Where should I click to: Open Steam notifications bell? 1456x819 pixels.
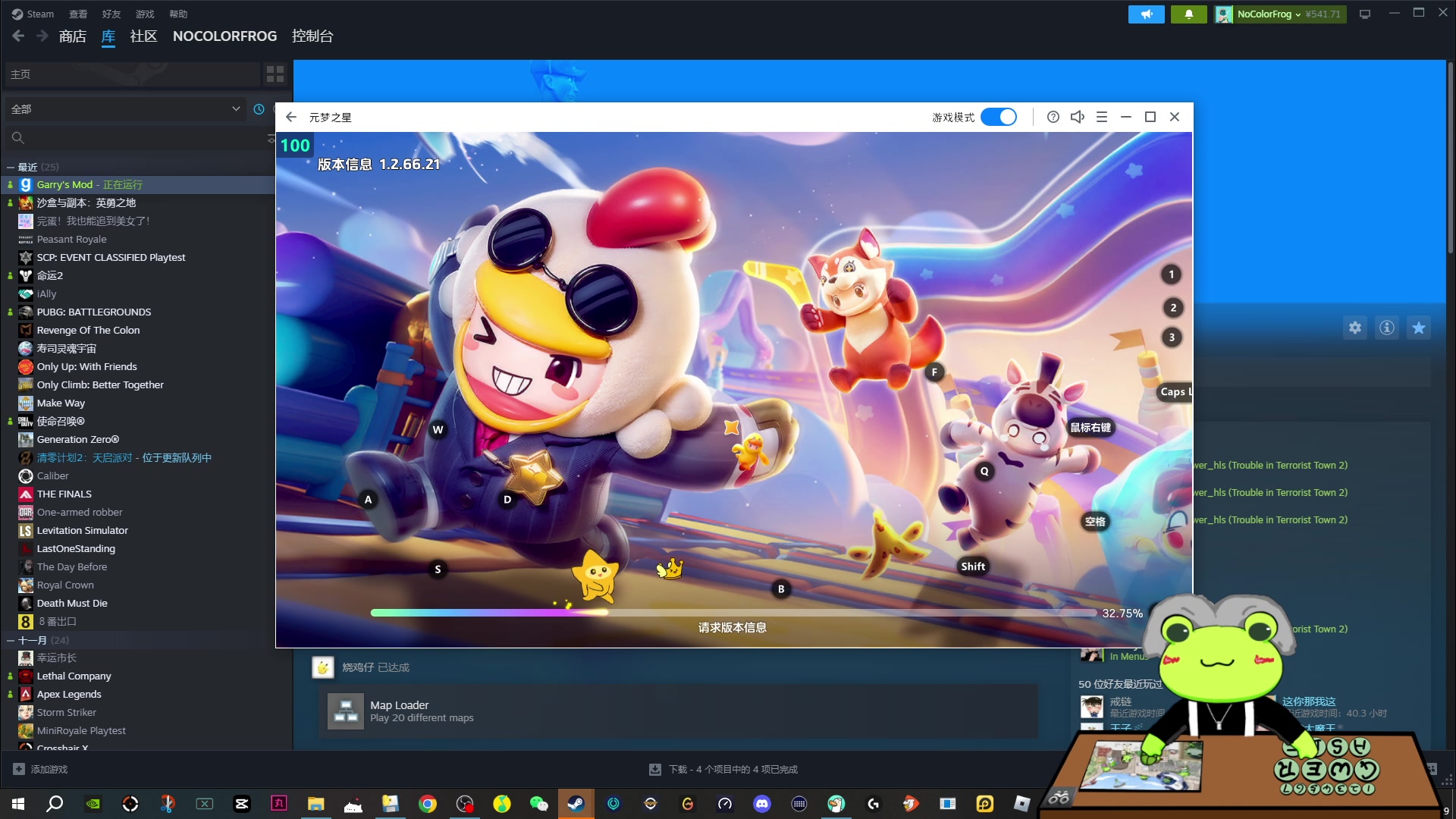[1188, 14]
